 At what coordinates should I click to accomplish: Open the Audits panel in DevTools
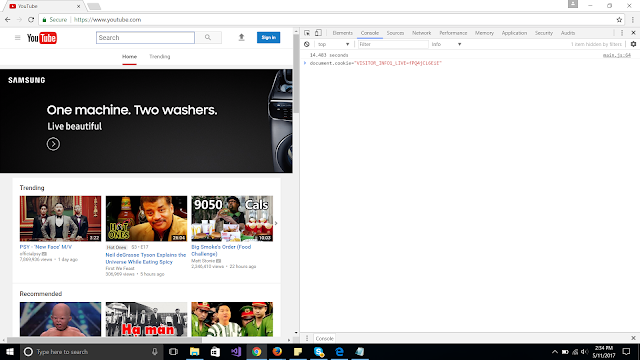568,33
